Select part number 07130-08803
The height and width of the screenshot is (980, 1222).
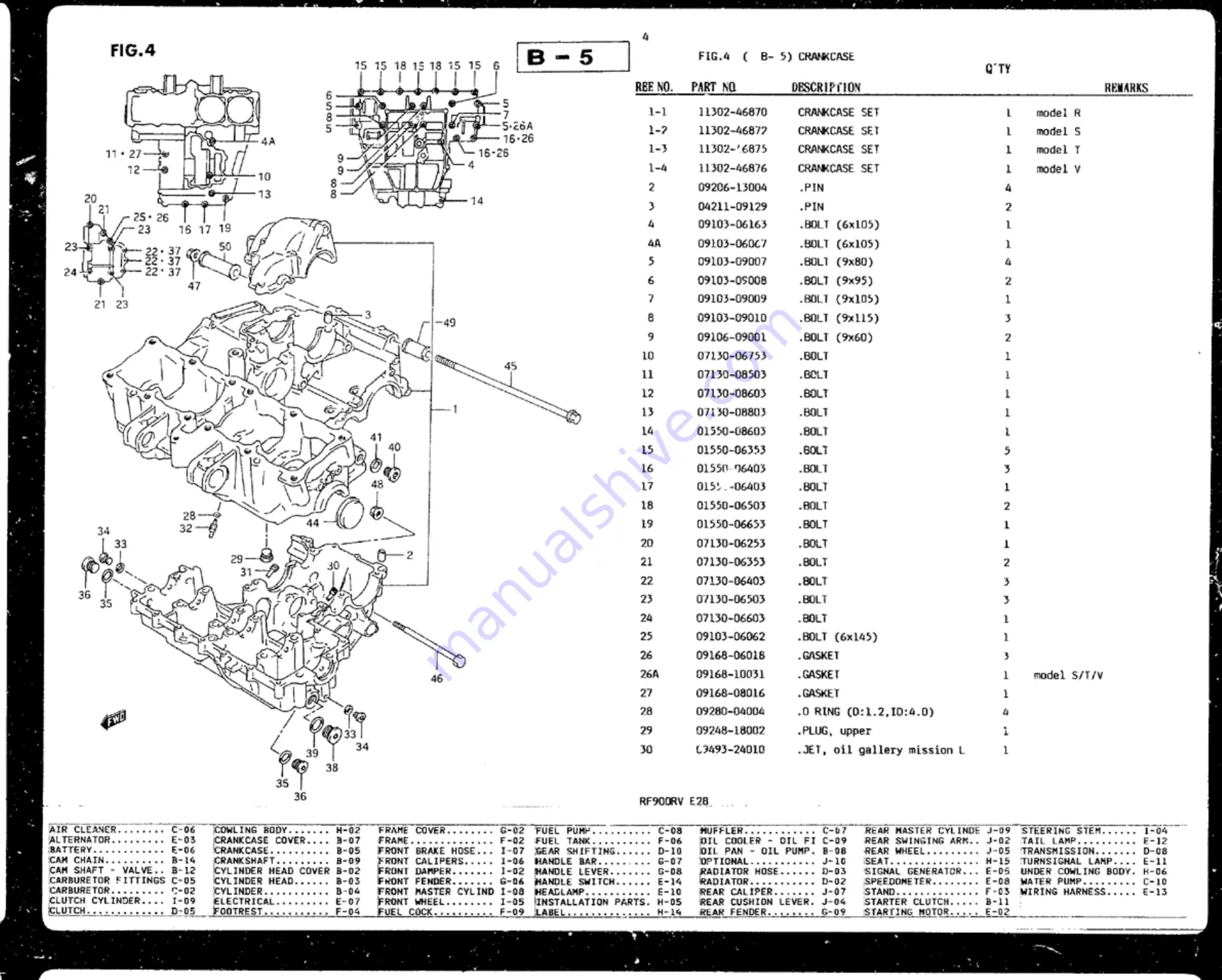pyautogui.click(x=732, y=412)
